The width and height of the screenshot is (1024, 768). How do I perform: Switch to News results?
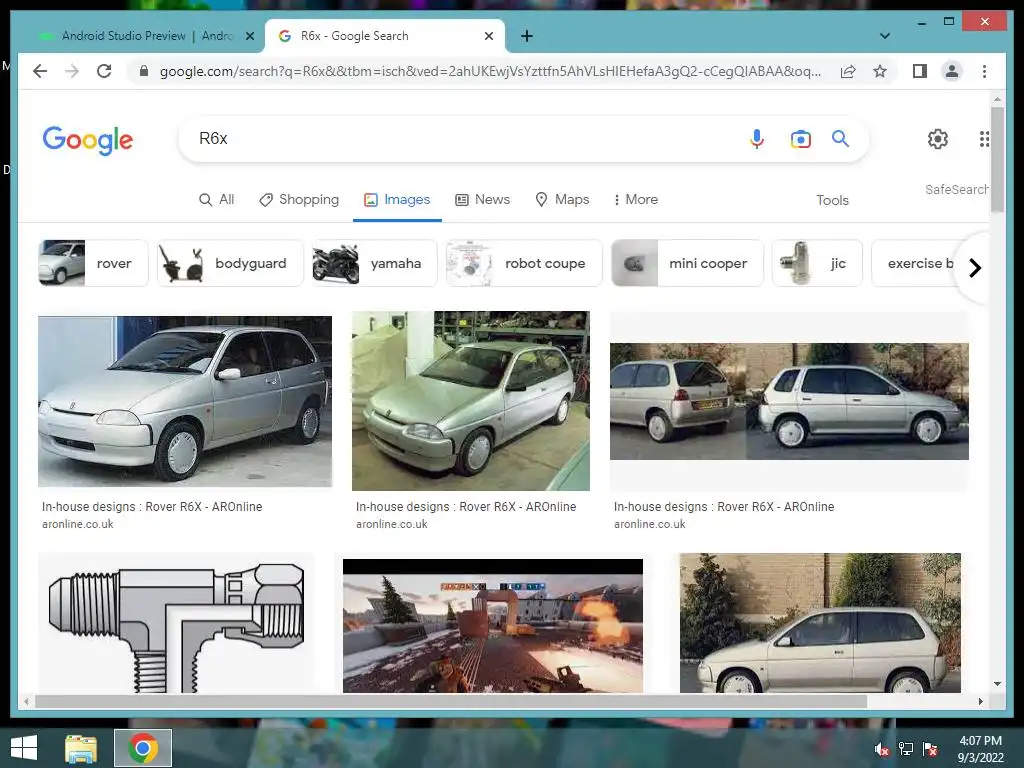482,199
